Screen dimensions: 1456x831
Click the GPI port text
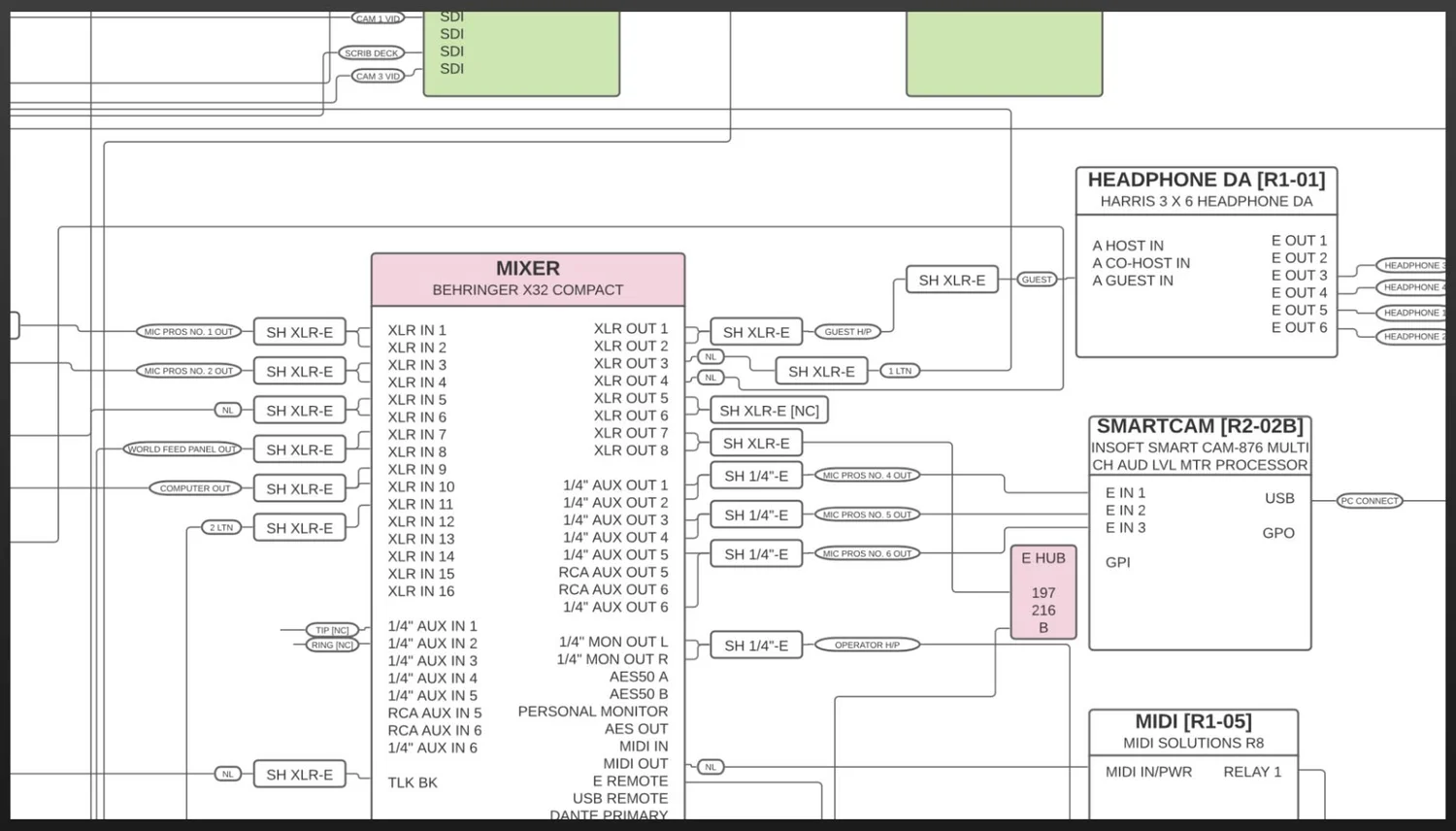(1117, 562)
